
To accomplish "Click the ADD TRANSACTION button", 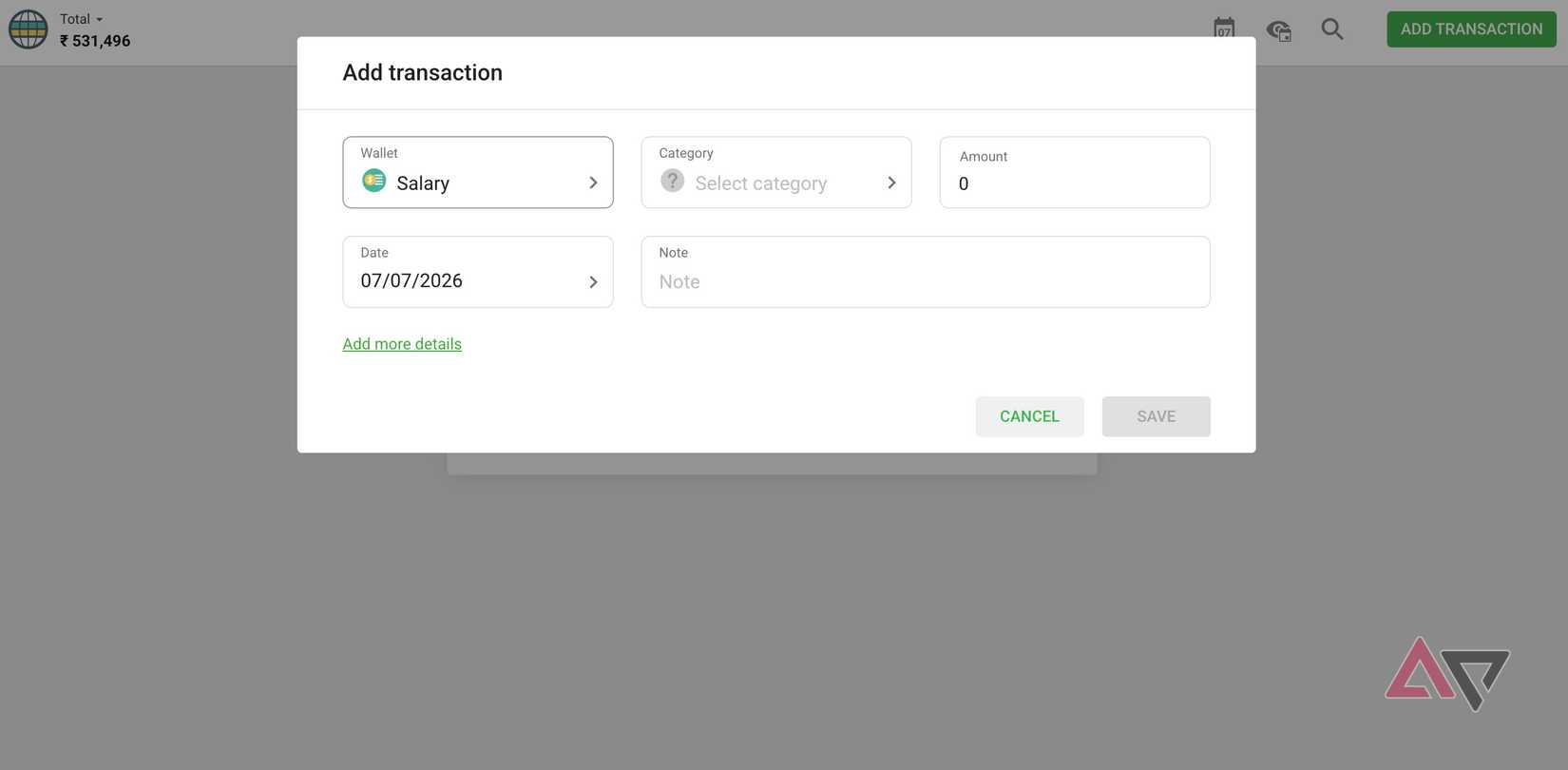I will pos(1471,29).
